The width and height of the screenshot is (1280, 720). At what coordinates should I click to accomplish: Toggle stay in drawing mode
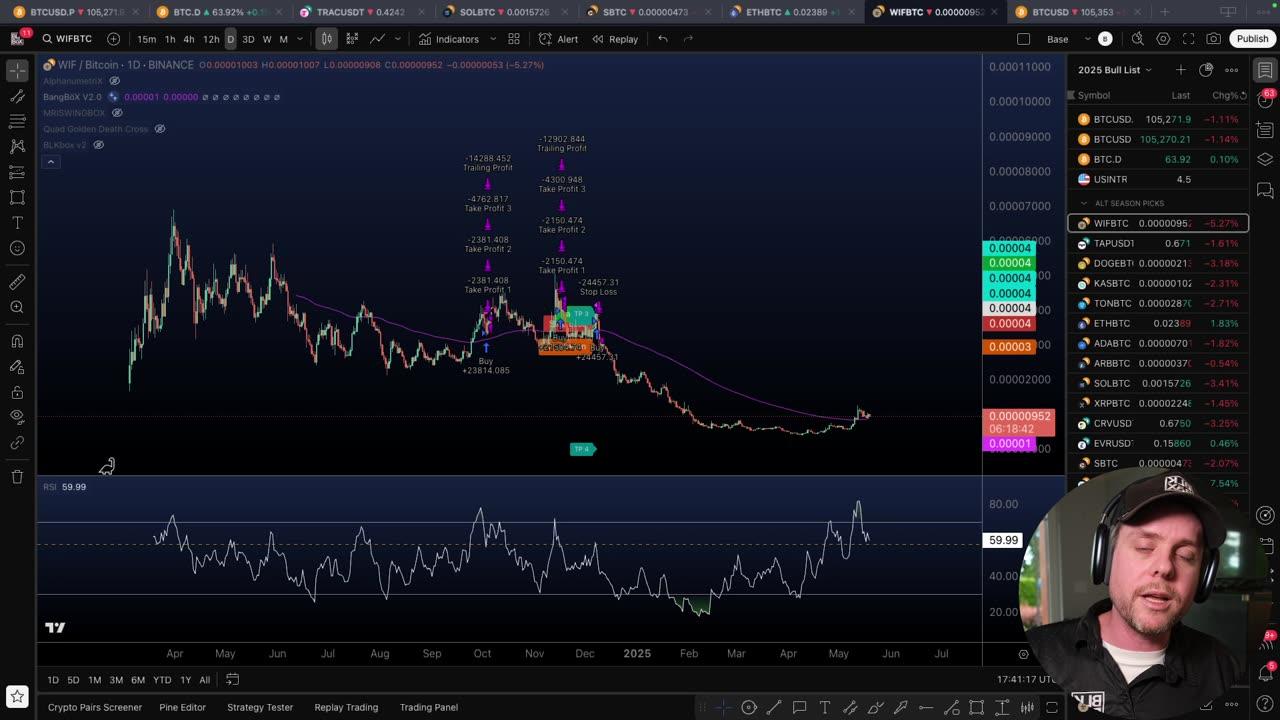[x=17, y=366]
